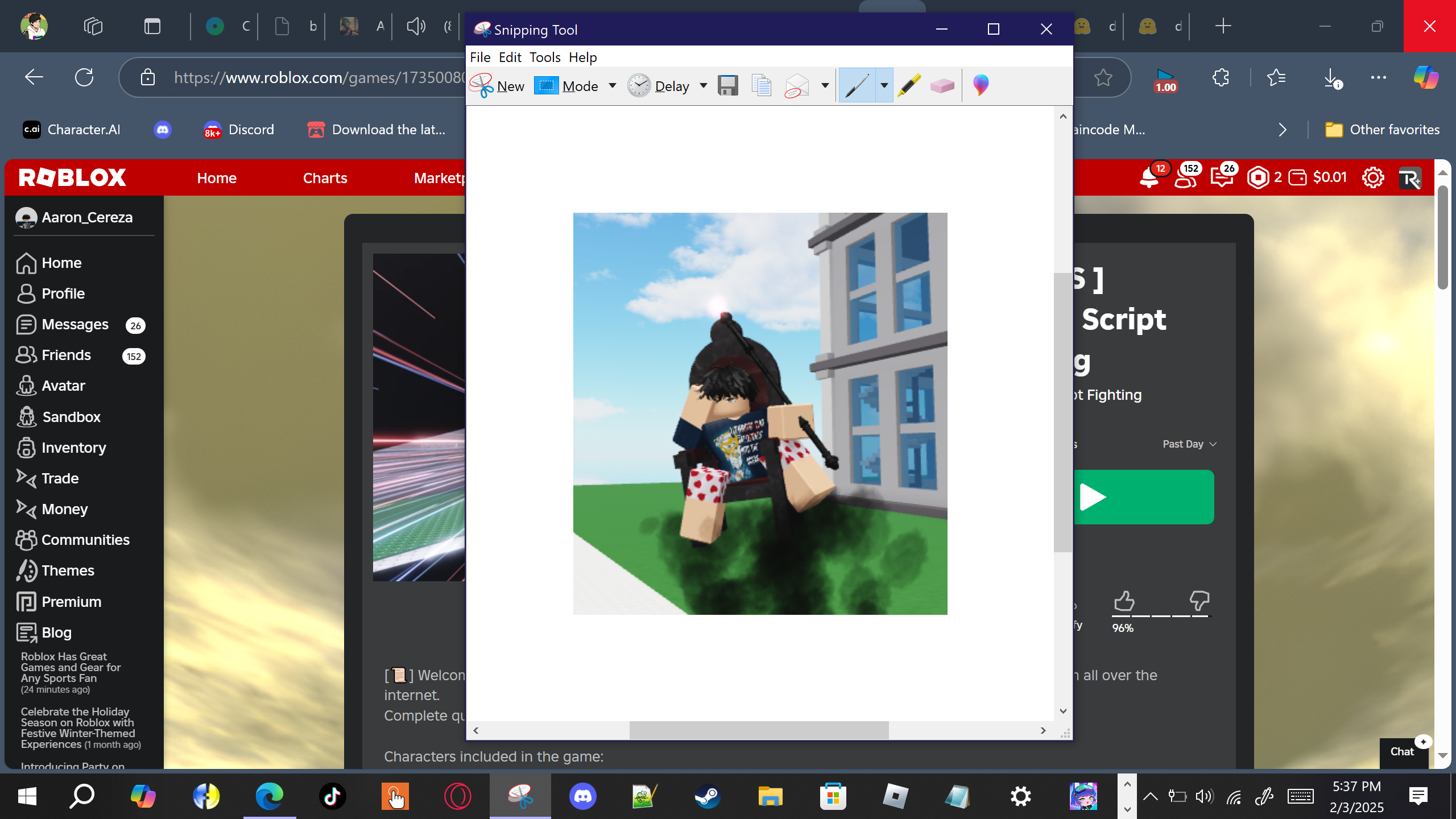Click the Snipping Tool horizontal scrollbar thumb
Viewport: 1456px width, 819px height.
point(759,730)
